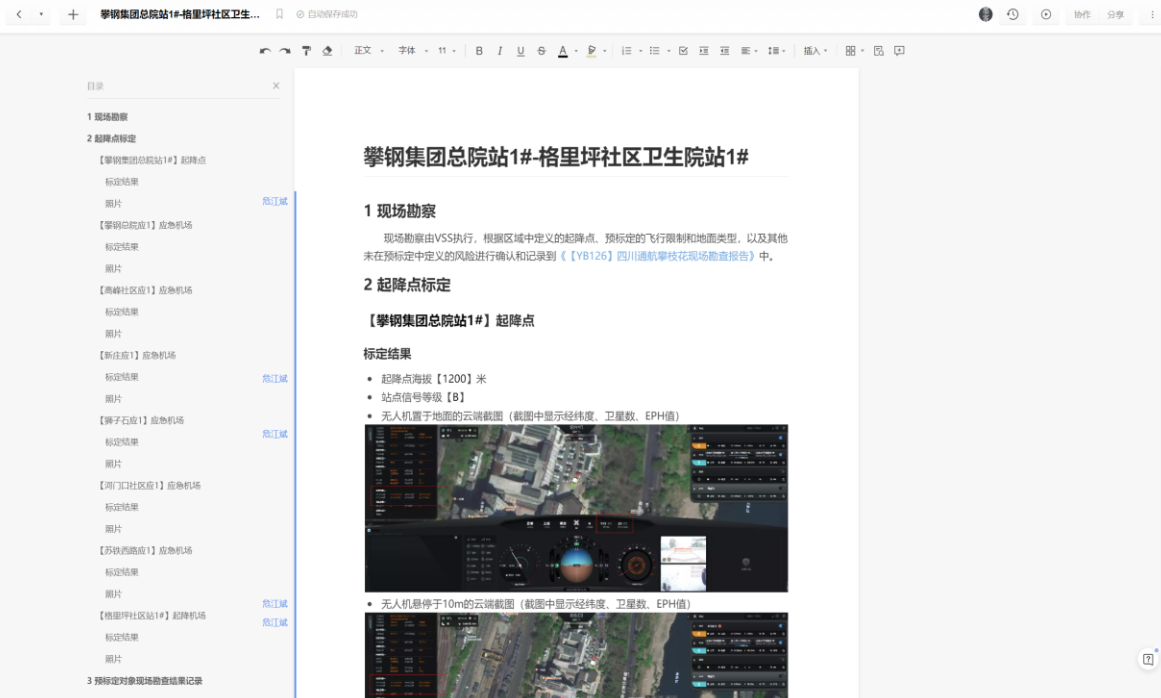Insert a bulleted list

tap(655, 51)
